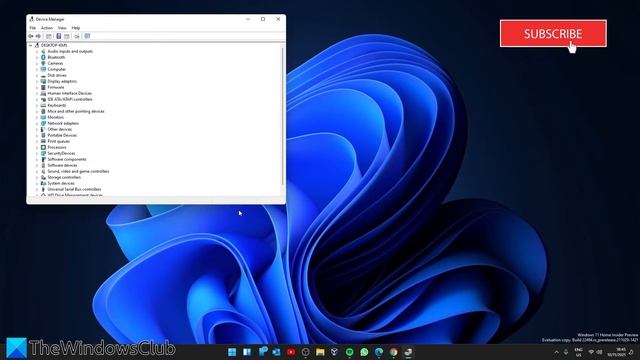This screenshot has height=360, width=640.
Task: Open the Action menu
Action: (x=47, y=28)
